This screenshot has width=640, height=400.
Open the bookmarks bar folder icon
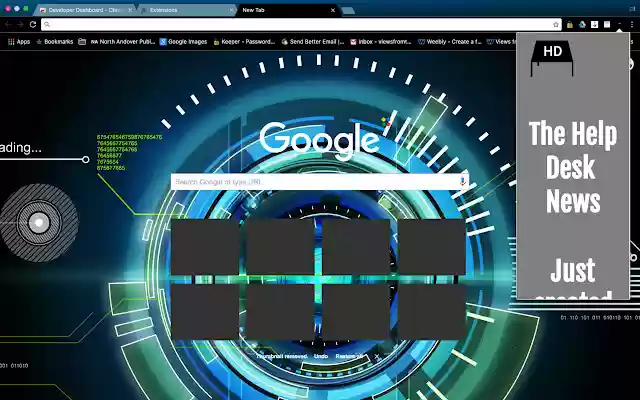click(82, 42)
